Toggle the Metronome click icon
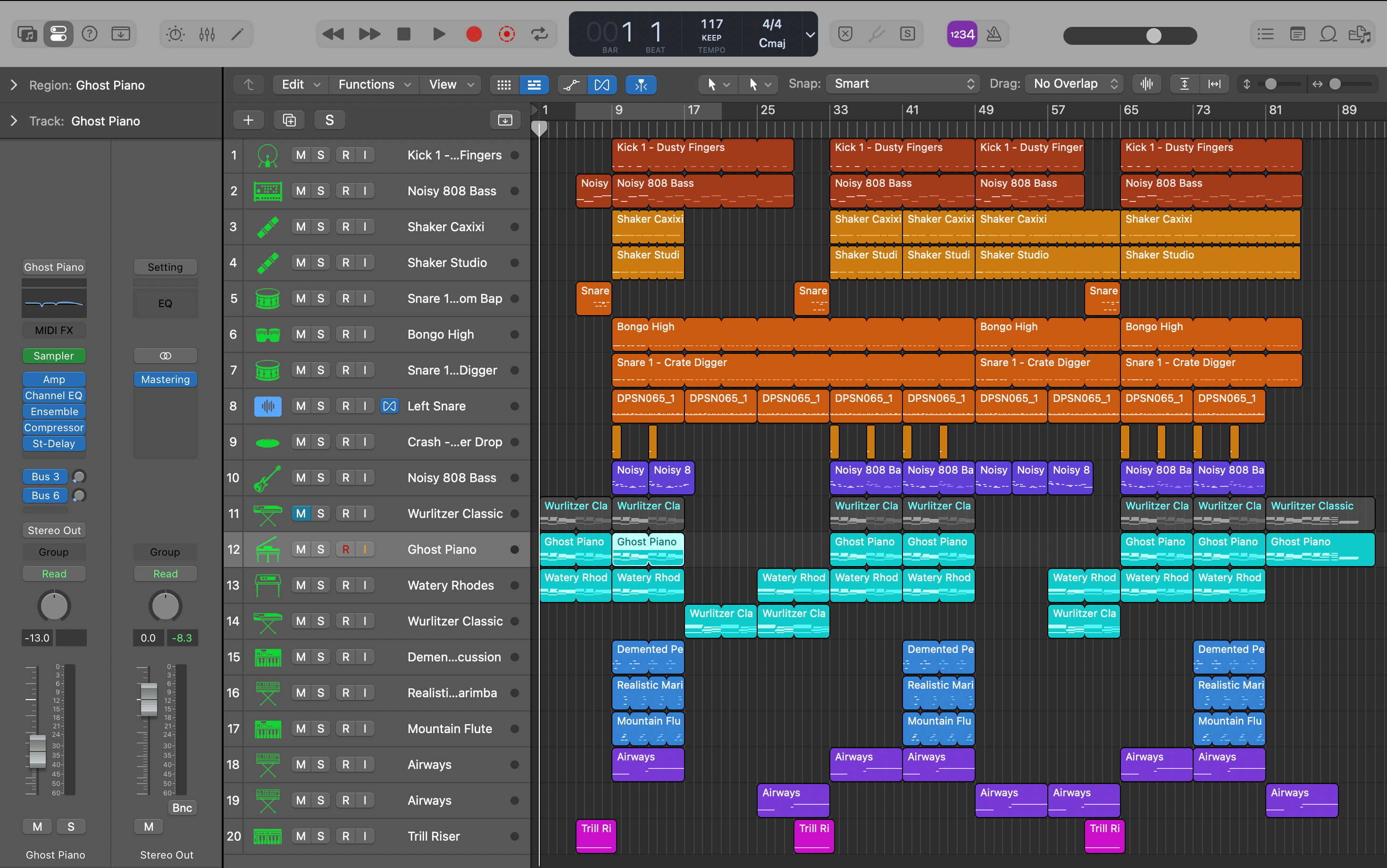1387x868 pixels. pyautogui.click(x=994, y=34)
